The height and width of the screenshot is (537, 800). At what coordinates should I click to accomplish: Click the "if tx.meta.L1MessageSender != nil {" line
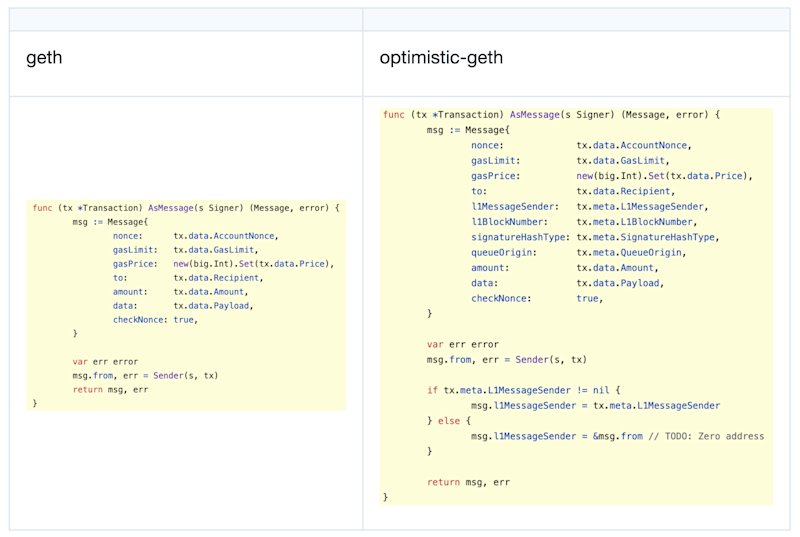click(x=523, y=390)
